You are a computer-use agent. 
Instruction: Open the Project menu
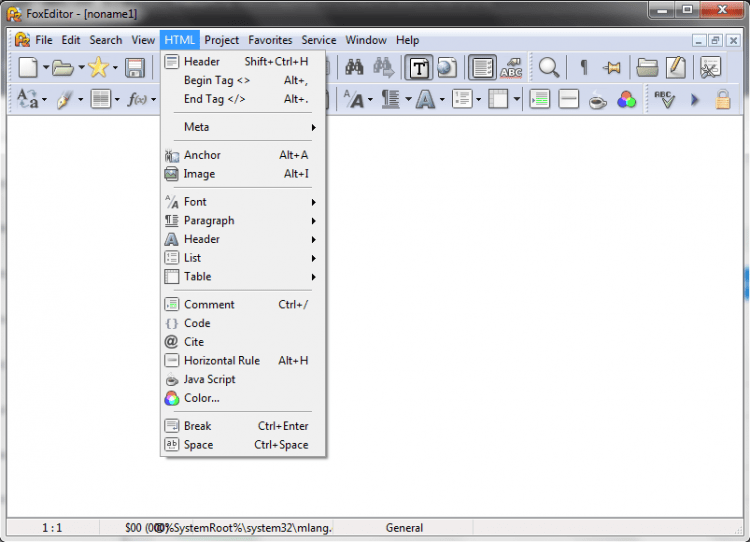pyautogui.click(x=221, y=40)
